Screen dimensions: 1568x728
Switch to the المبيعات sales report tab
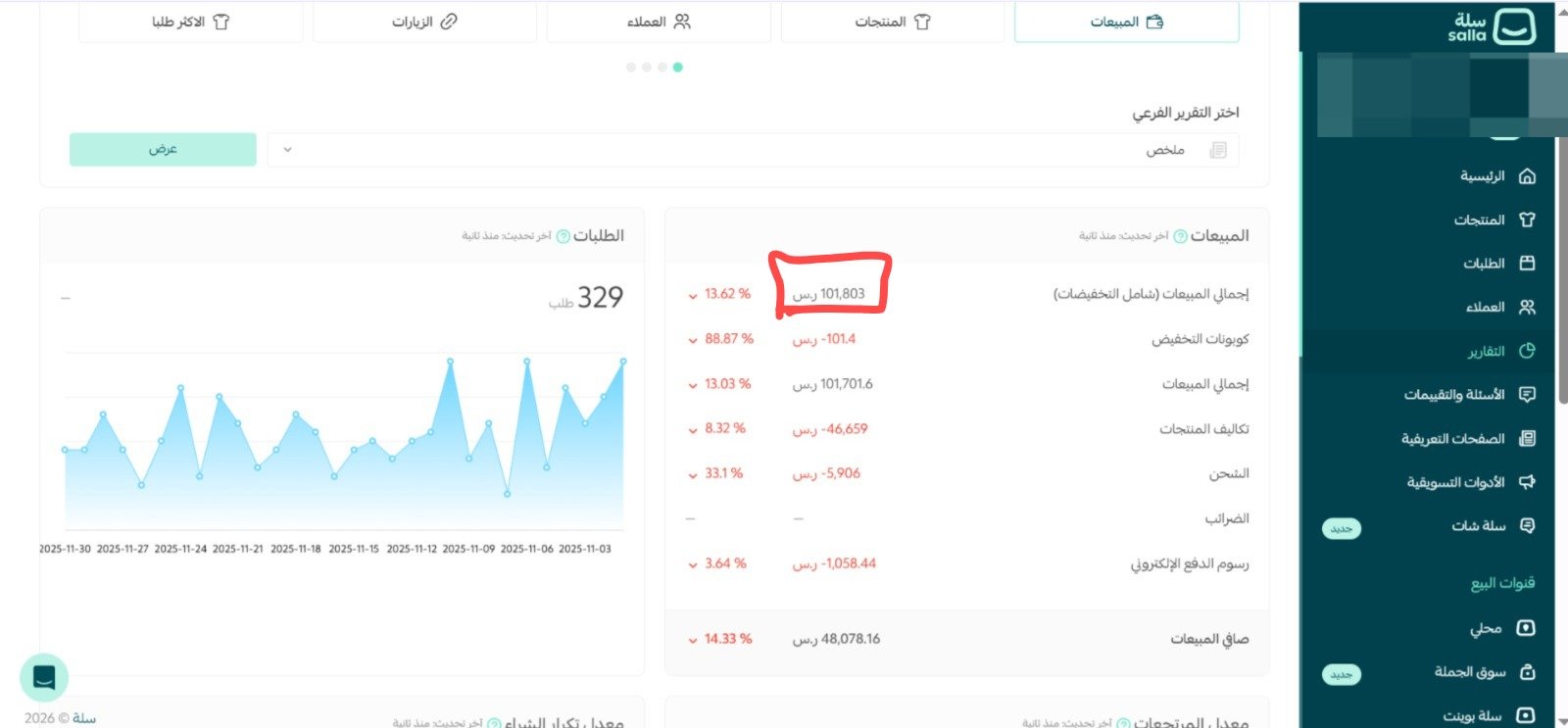1127,22
